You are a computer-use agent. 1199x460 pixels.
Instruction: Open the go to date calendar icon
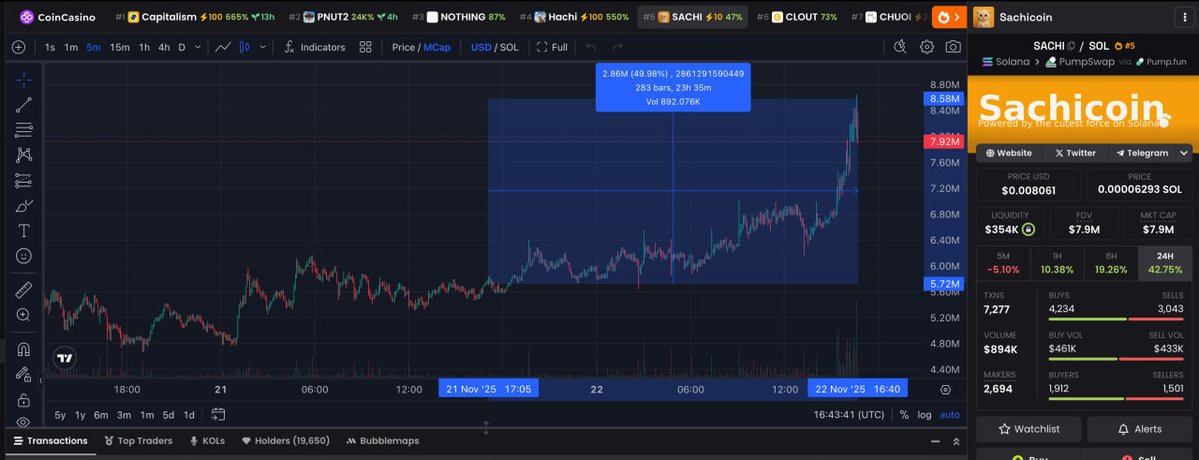click(218, 415)
